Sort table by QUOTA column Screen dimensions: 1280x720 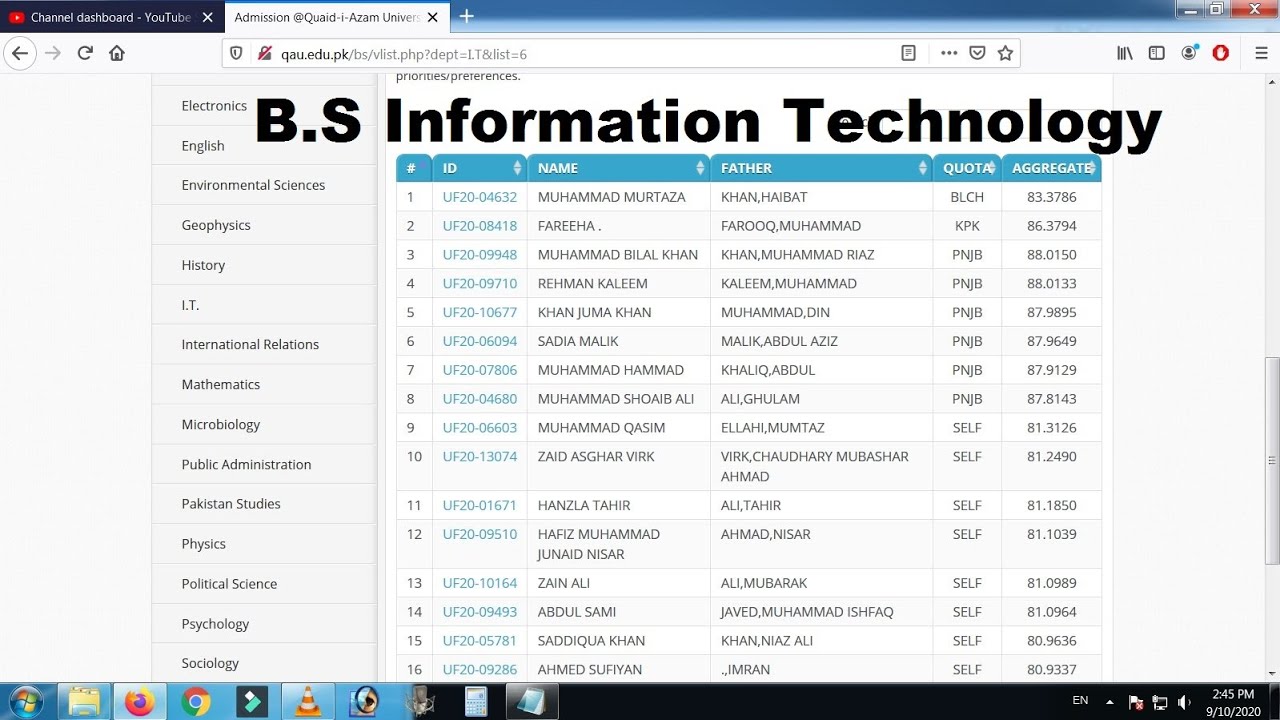(x=967, y=168)
